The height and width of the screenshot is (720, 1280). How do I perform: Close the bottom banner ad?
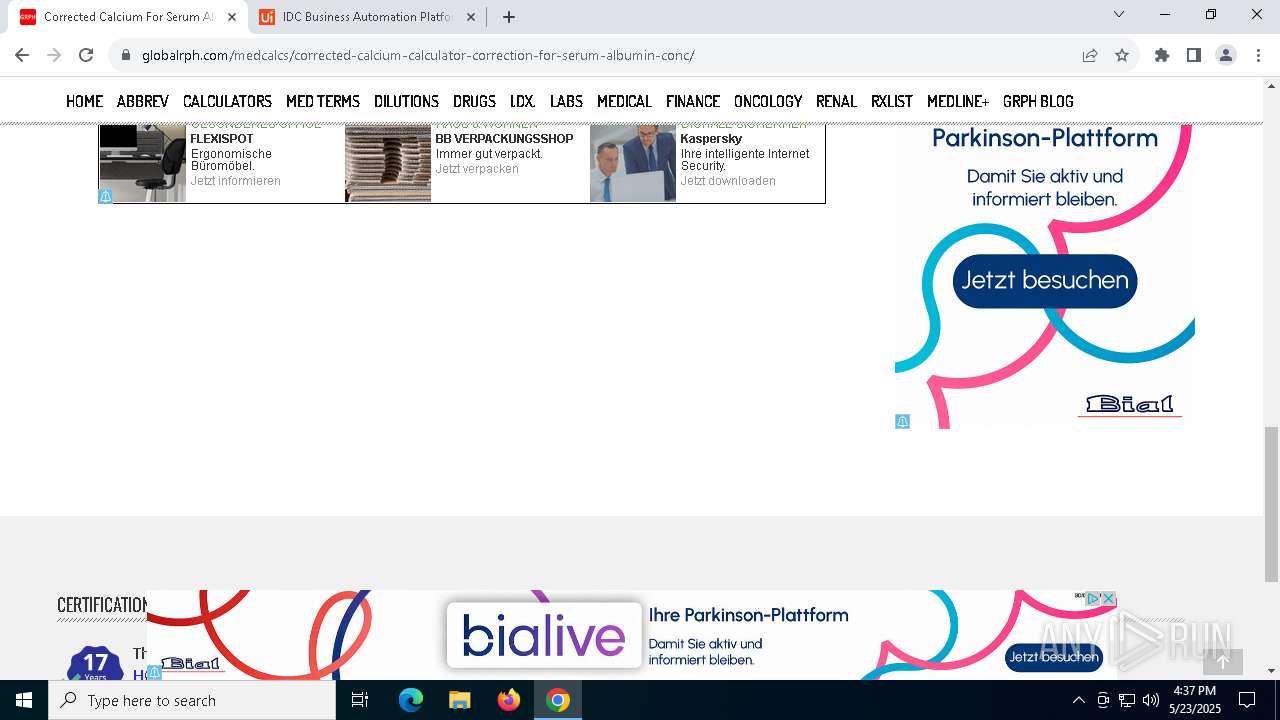(x=1108, y=598)
